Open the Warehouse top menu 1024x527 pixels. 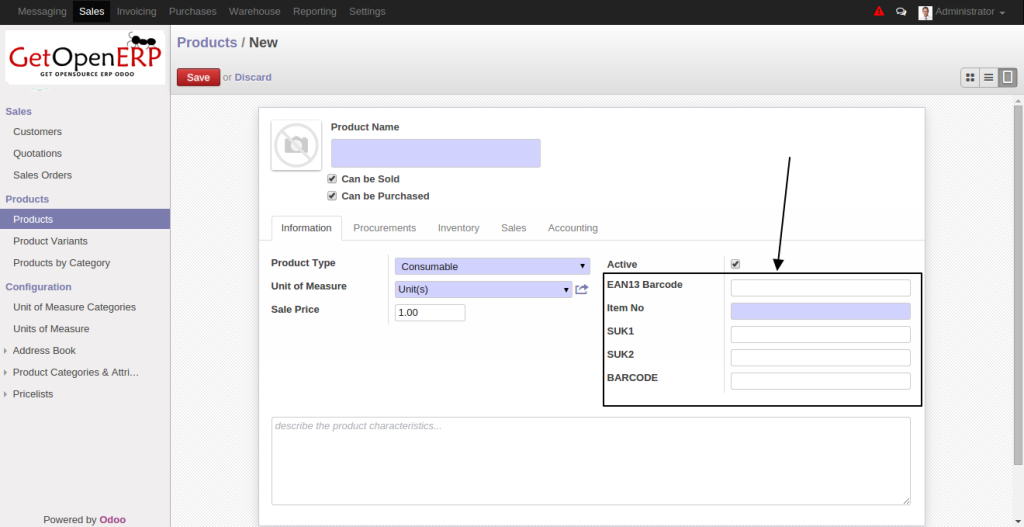pos(254,11)
